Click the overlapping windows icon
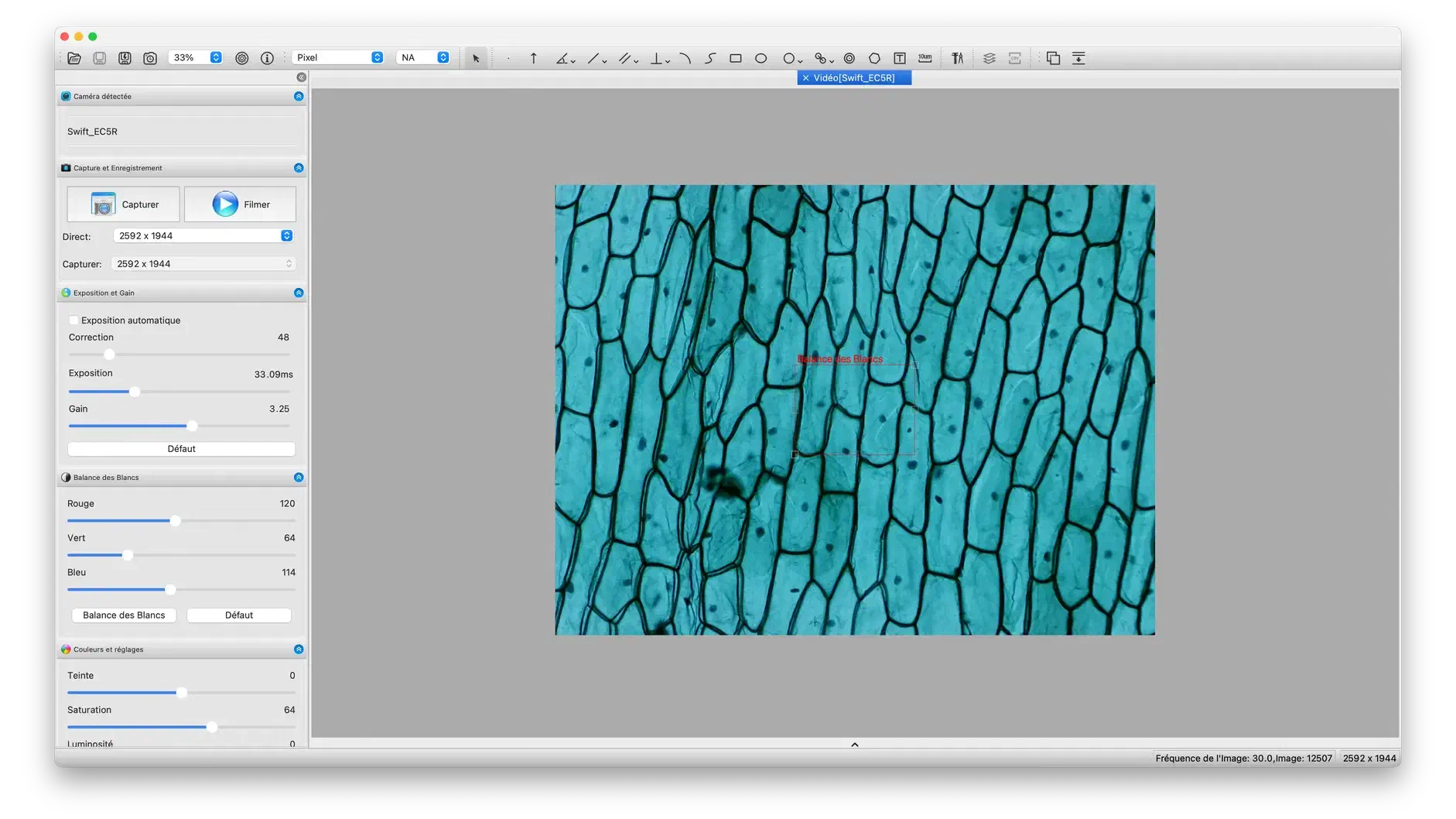 click(x=1053, y=58)
